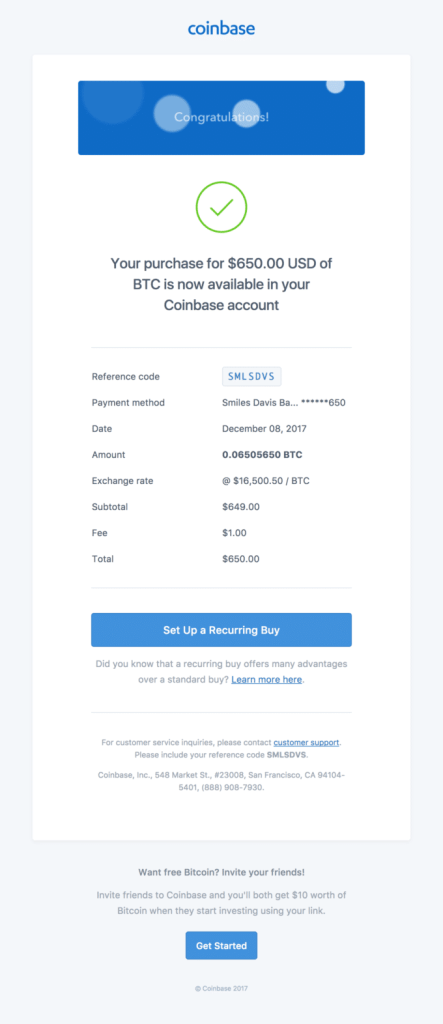This screenshot has height=1024, width=443.
Task: Click the Smiles Davis payment method value
Action: click(284, 402)
